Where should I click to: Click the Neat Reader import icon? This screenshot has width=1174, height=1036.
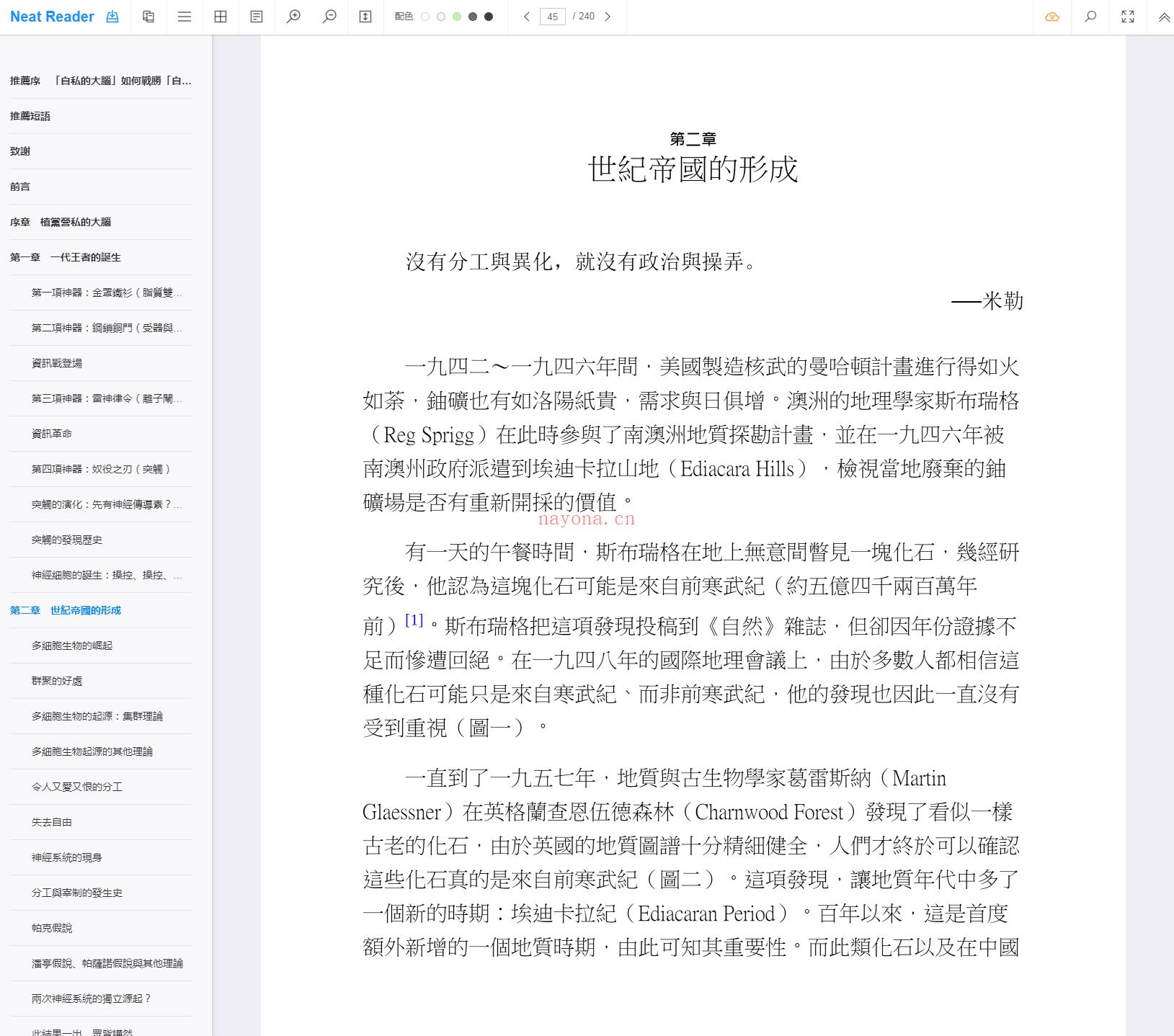click(x=112, y=17)
